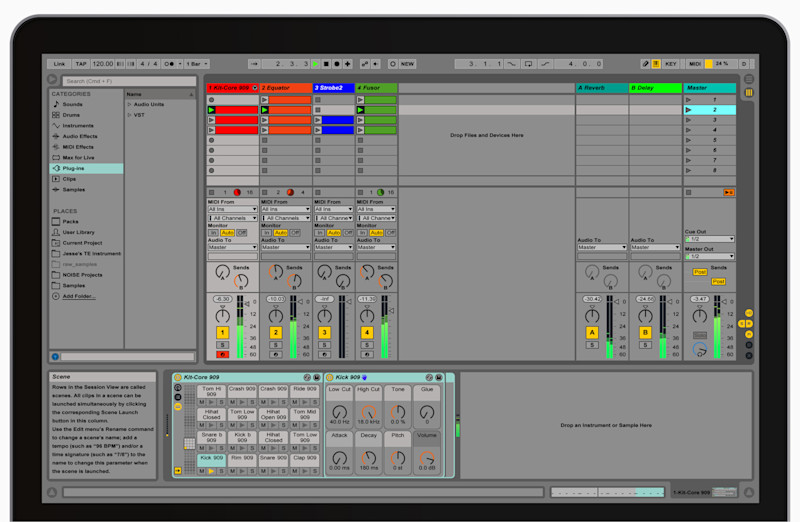
Task: Click the TAP tempo button
Action: point(81,63)
